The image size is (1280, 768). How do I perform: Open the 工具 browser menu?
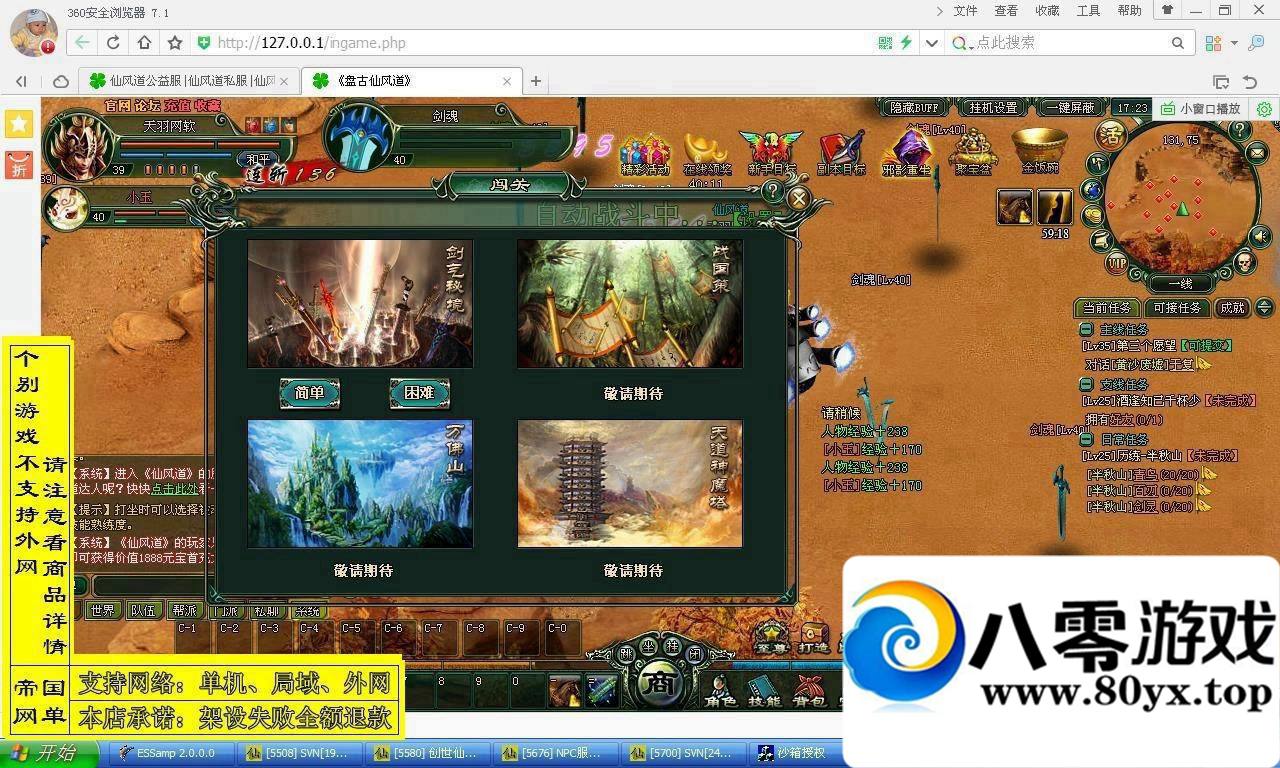click(x=1088, y=11)
